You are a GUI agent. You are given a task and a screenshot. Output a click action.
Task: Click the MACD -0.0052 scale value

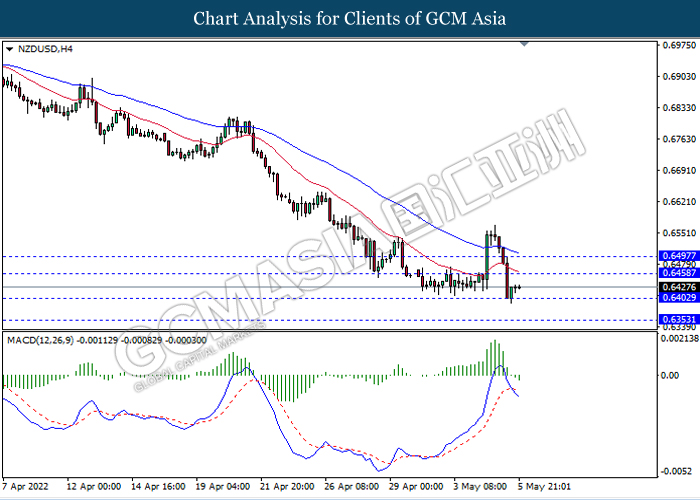[676, 472]
